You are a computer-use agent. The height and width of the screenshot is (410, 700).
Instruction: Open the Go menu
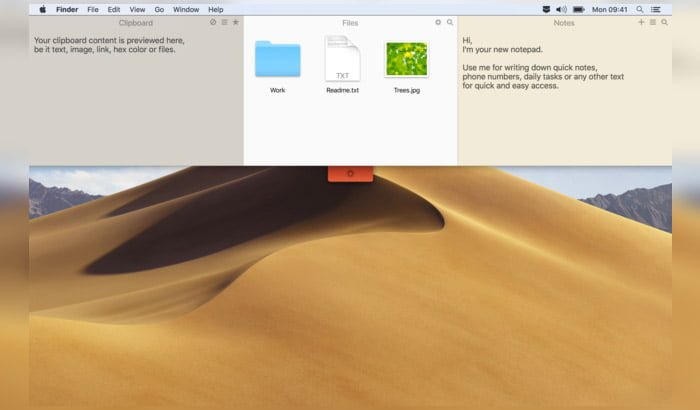[159, 9]
